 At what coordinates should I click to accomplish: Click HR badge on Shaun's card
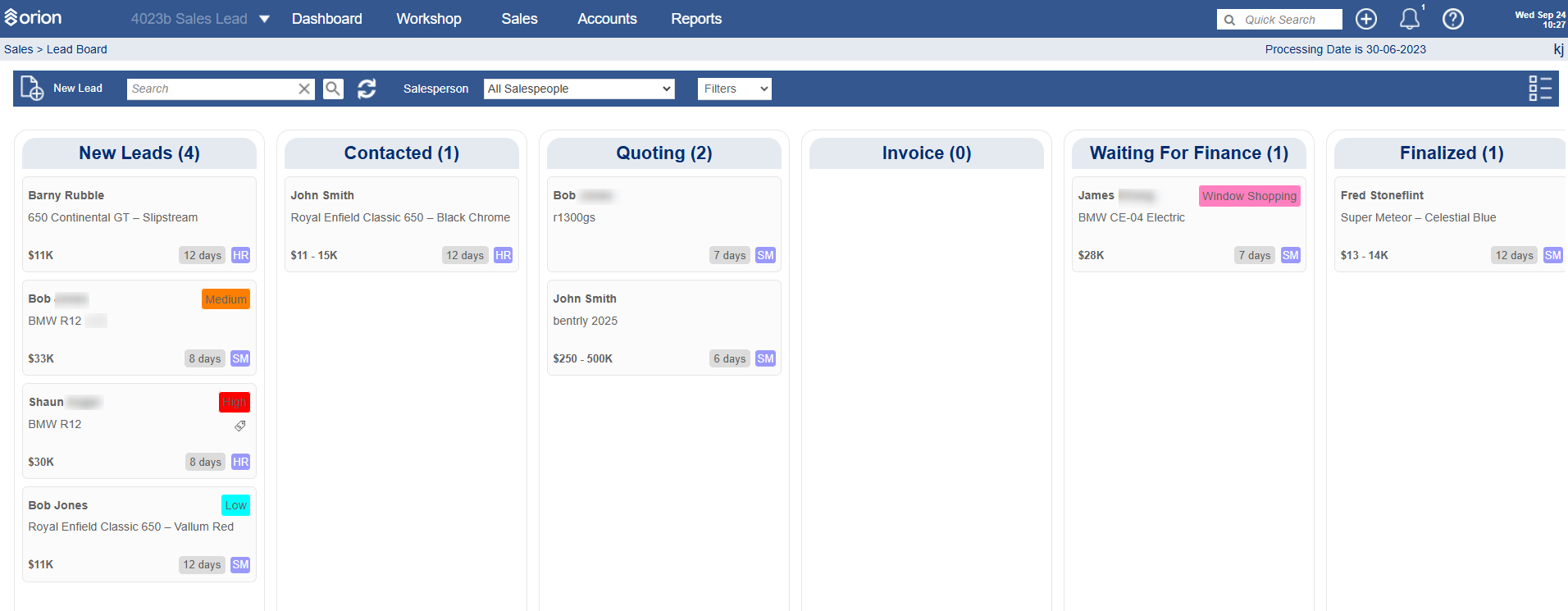pyautogui.click(x=240, y=462)
